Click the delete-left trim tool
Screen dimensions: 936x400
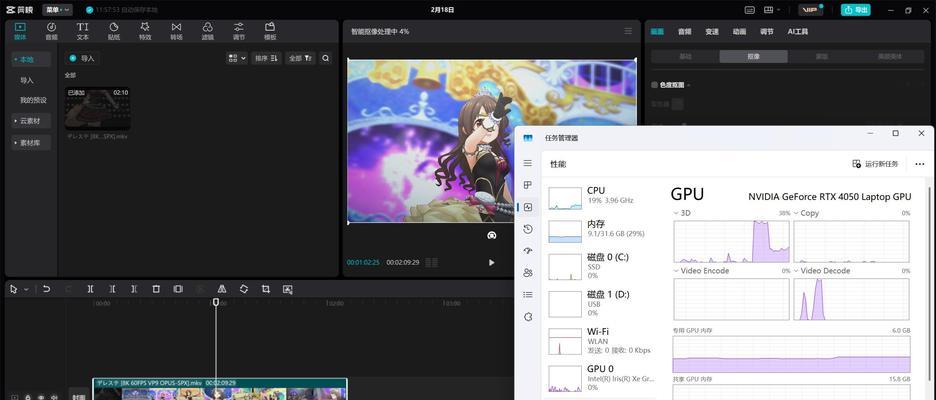coord(112,289)
